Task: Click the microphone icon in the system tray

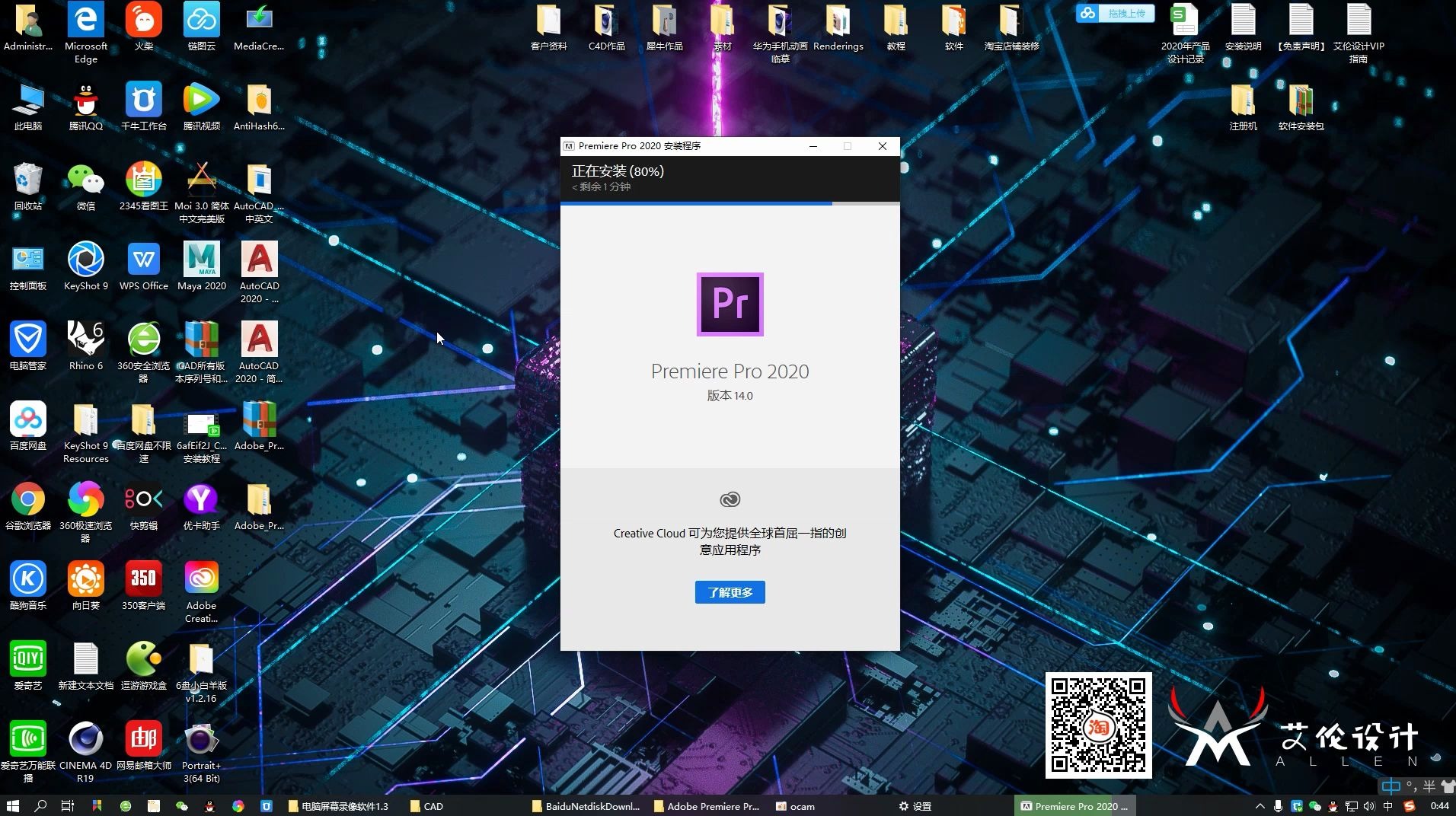Action: tap(1279, 806)
